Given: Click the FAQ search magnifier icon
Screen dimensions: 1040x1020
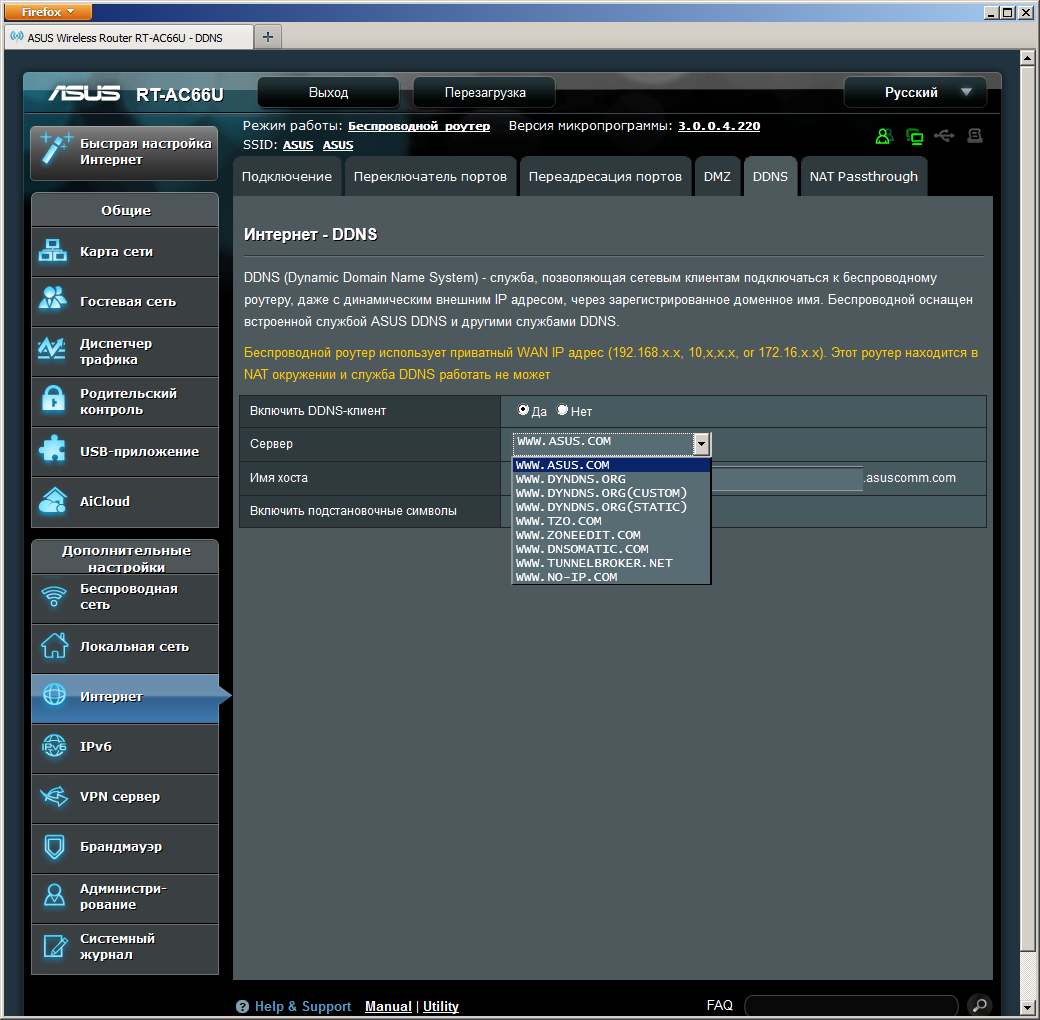Looking at the screenshot, I should coord(980,1005).
